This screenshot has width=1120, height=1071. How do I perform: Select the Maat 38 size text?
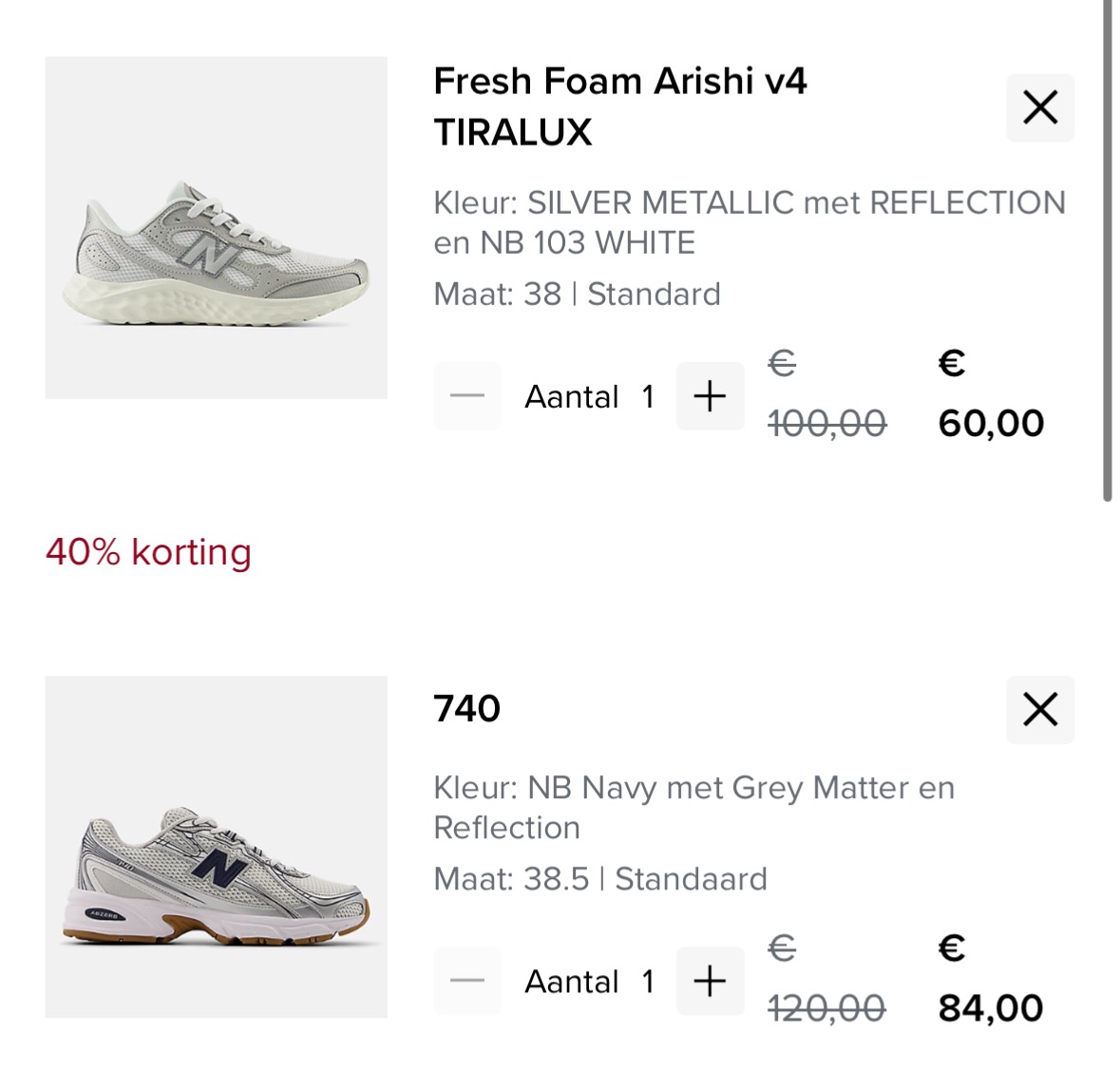577,294
